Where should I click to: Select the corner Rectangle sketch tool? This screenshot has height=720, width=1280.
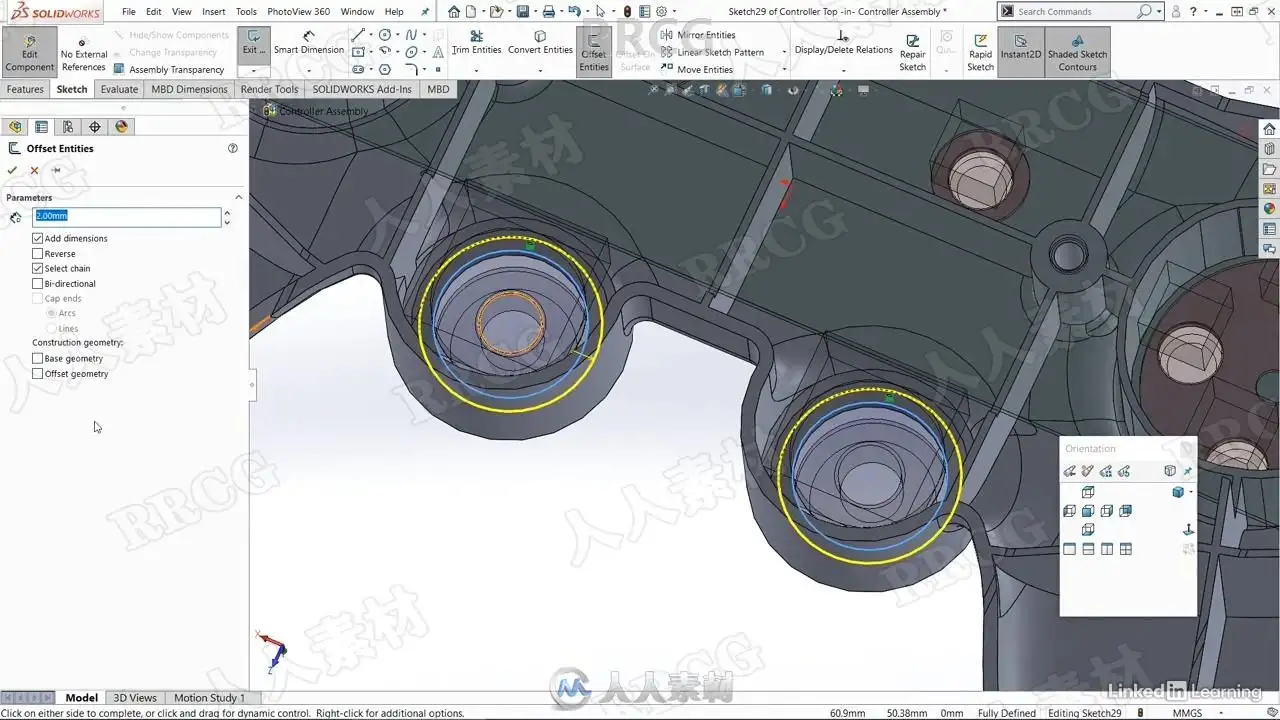(358, 52)
